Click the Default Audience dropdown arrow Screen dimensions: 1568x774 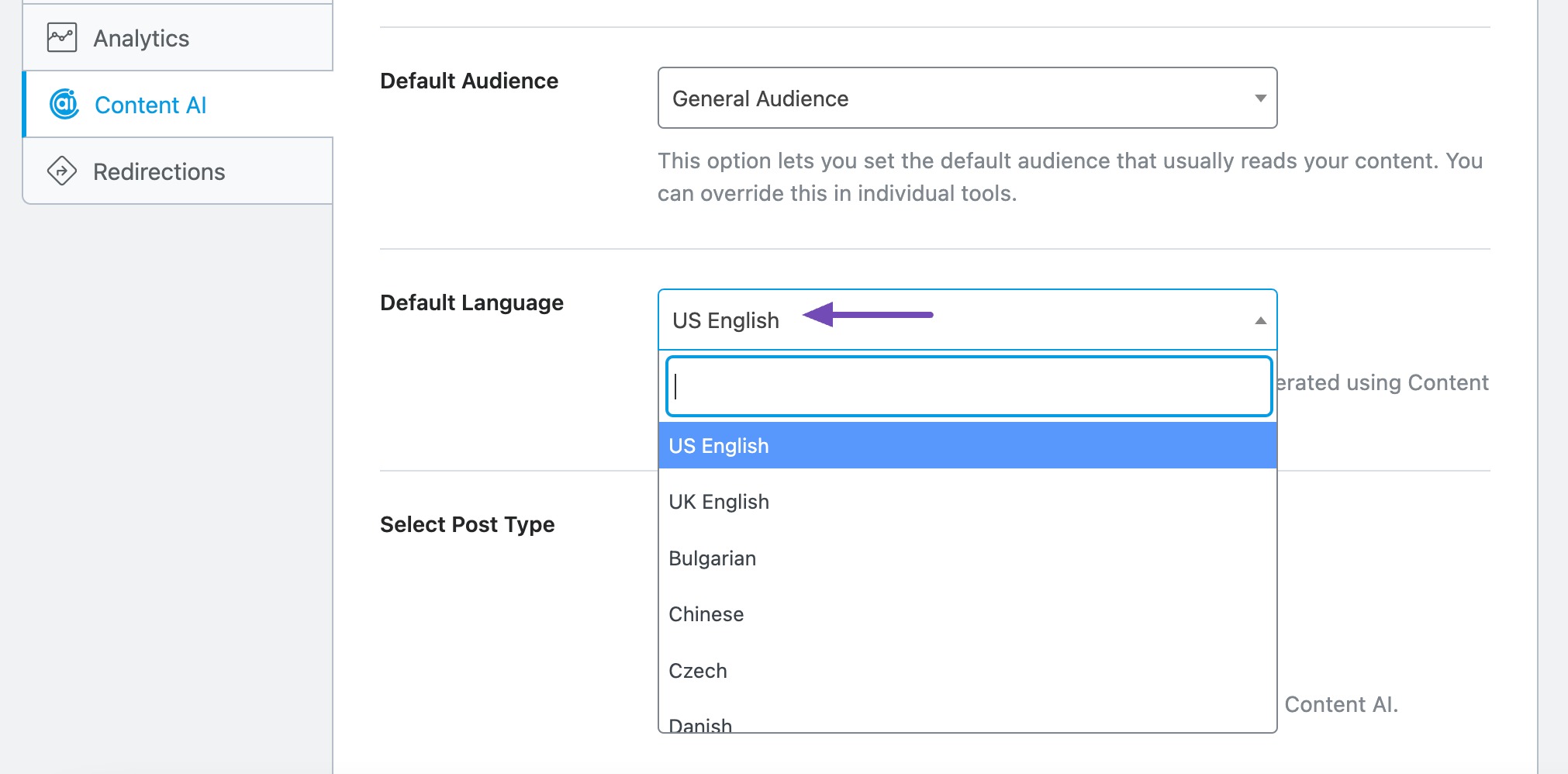pyautogui.click(x=1260, y=98)
